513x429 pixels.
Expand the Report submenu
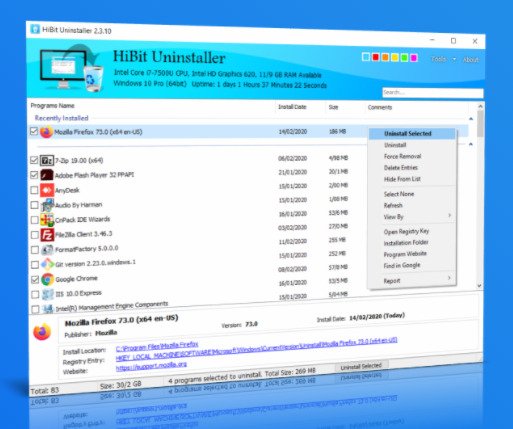point(412,281)
